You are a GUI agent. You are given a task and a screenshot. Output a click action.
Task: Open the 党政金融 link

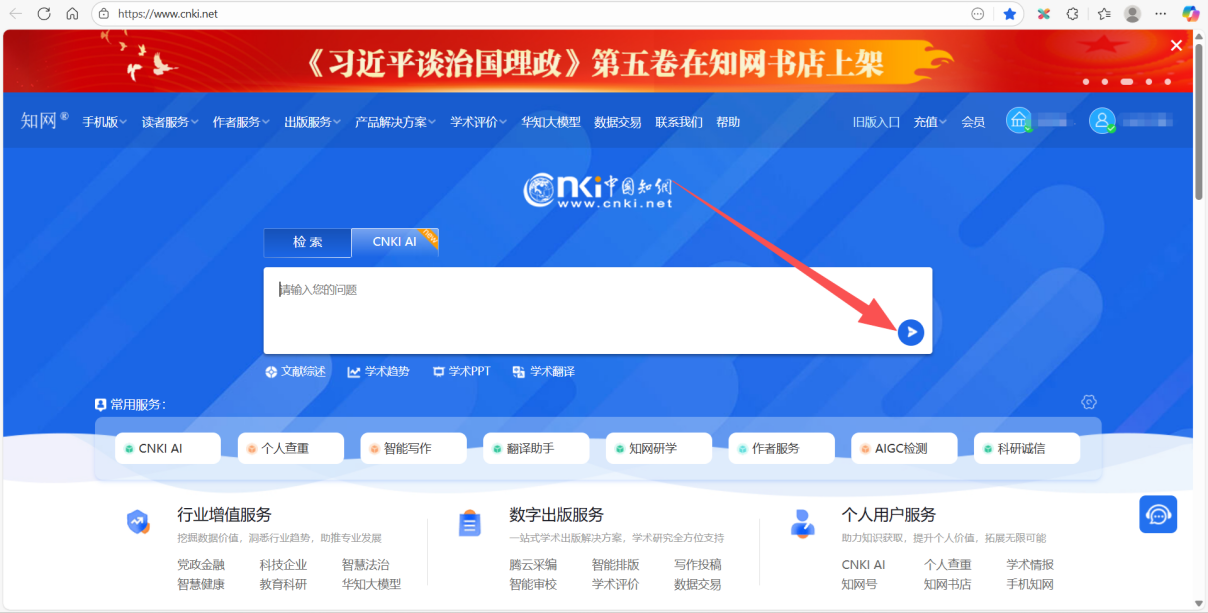pos(201,565)
